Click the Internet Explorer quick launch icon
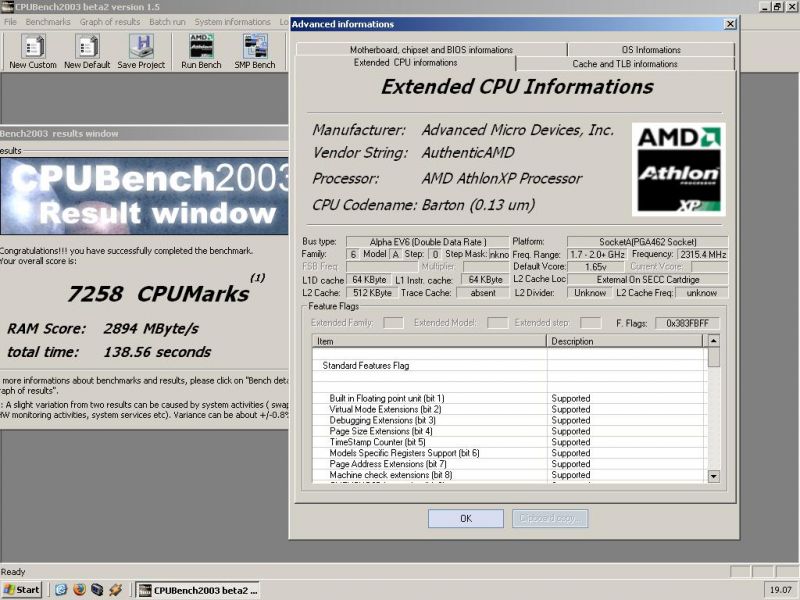 tap(61, 589)
